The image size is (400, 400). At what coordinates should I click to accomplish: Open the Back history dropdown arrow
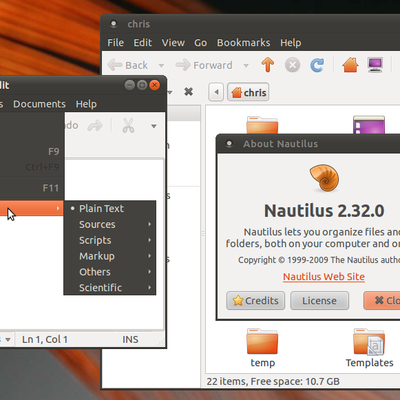161,65
